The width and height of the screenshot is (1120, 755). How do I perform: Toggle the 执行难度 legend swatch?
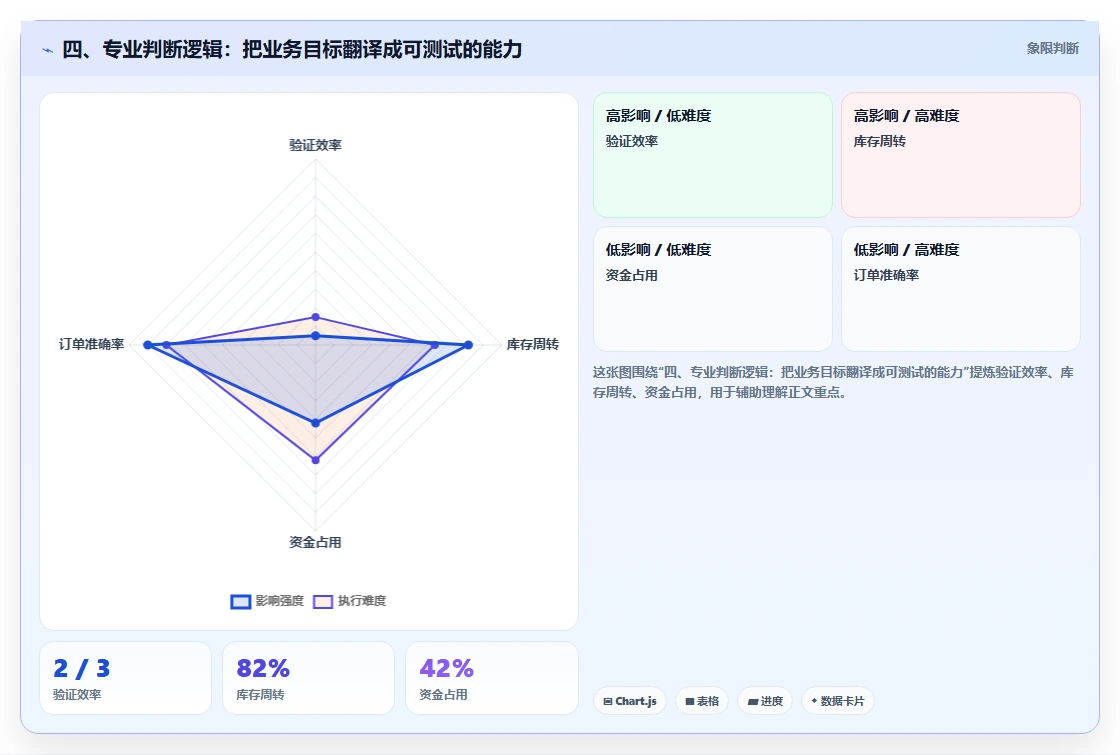[323, 601]
